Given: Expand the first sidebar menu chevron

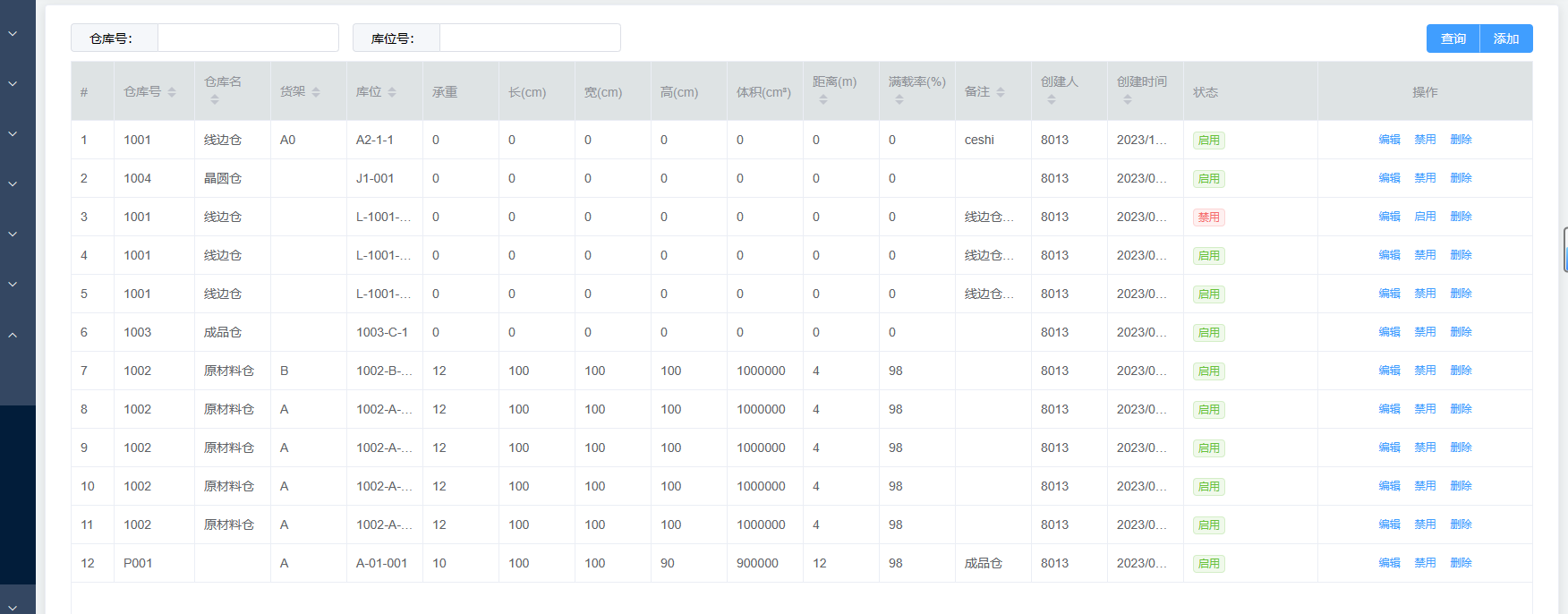Looking at the screenshot, I should pyautogui.click(x=13, y=34).
